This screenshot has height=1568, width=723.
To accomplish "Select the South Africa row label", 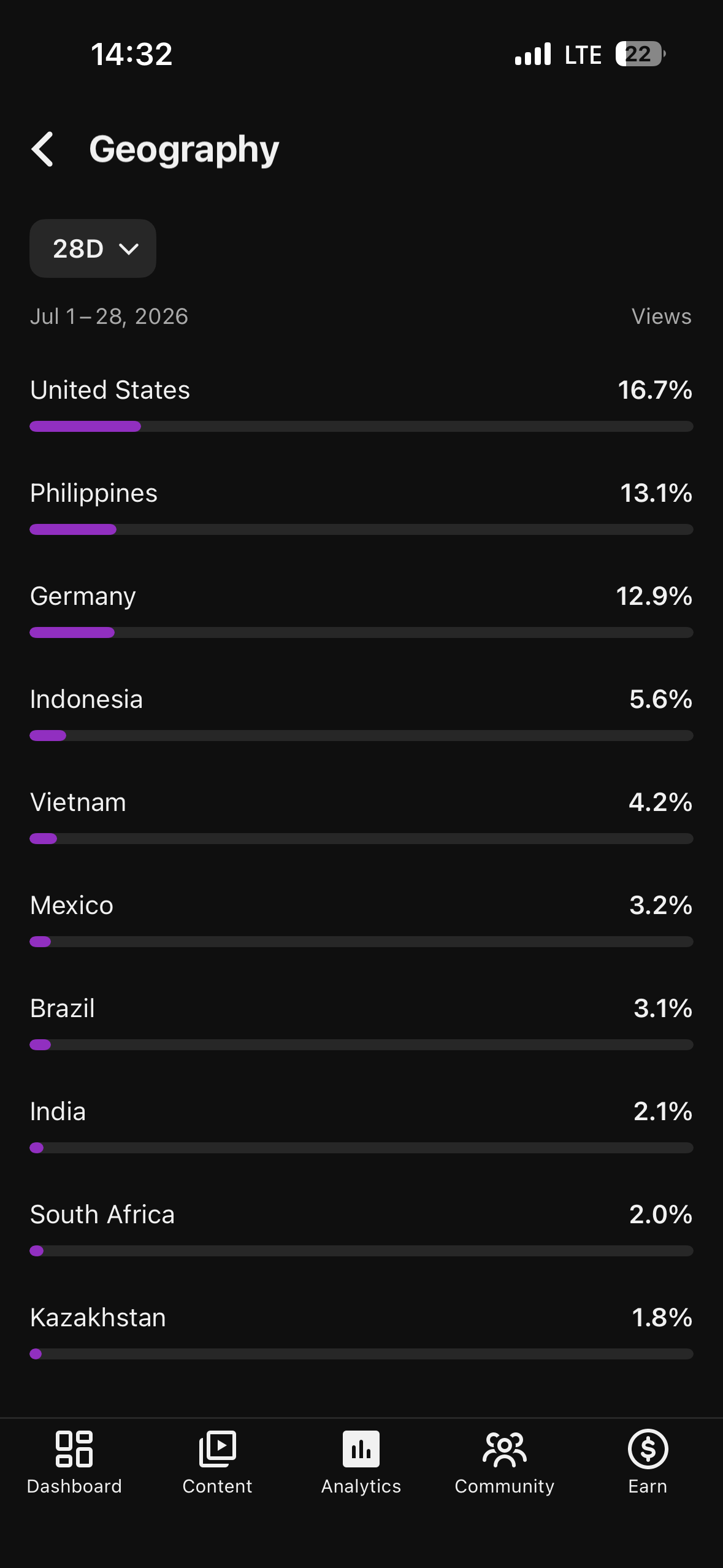I will [102, 1215].
